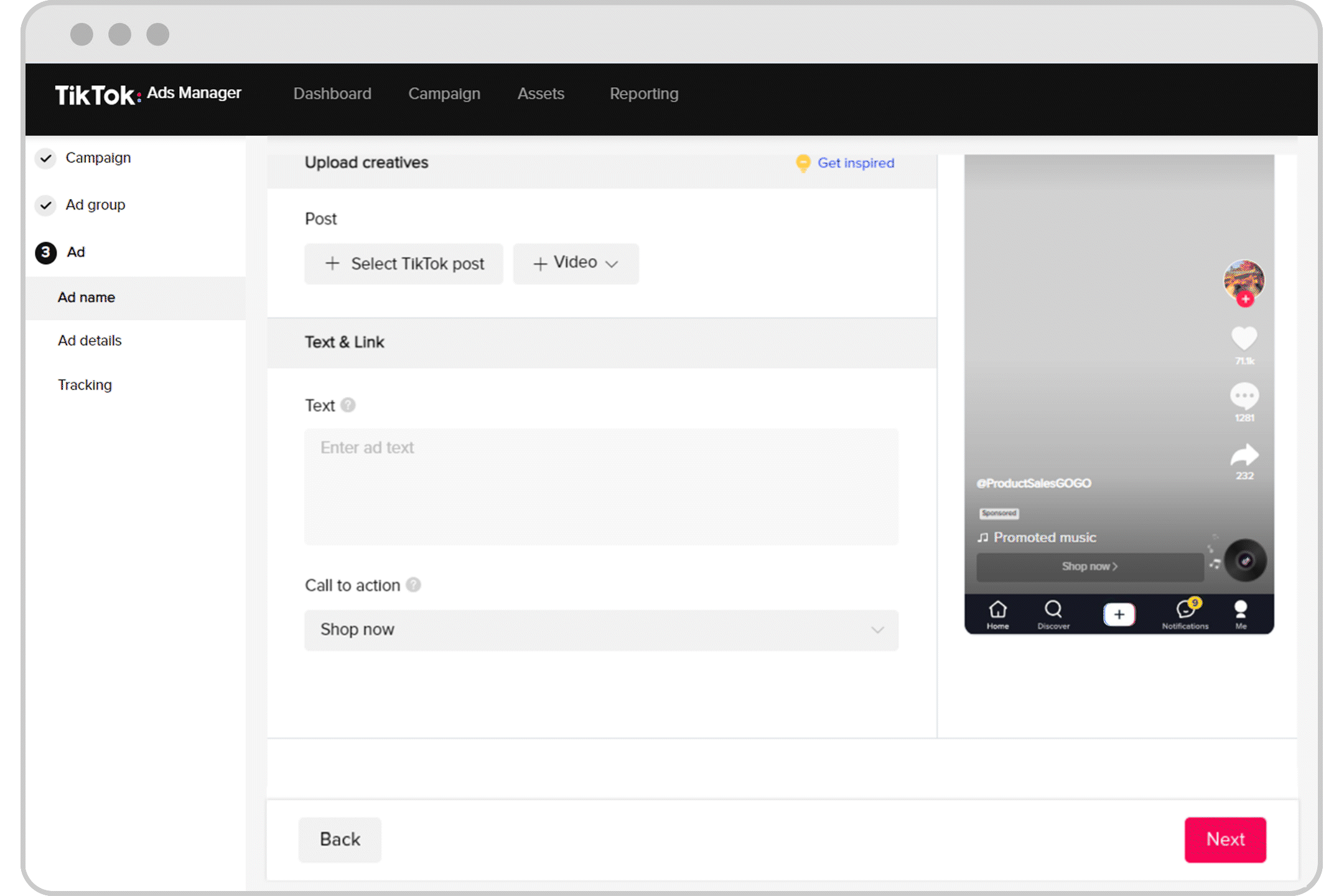The width and height of the screenshot is (1344, 896).
Task: Open the Reporting menu
Action: pyautogui.click(x=643, y=94)
